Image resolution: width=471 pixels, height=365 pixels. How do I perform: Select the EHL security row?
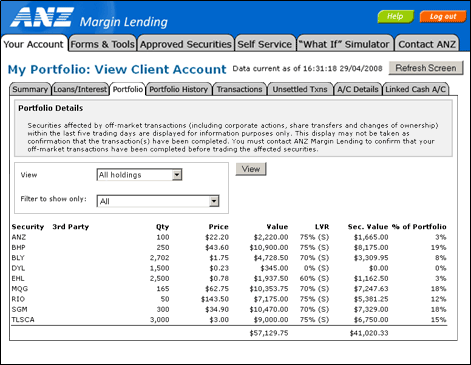tap(229, 279)
